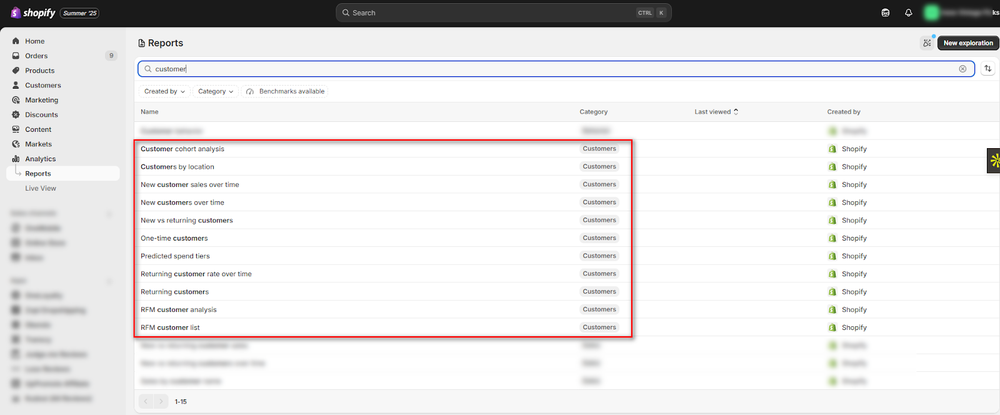The height and width of the screenshot is (415, 1000).
Task: Click the Home icon in sidebar
Action: [x=16, y=41]
